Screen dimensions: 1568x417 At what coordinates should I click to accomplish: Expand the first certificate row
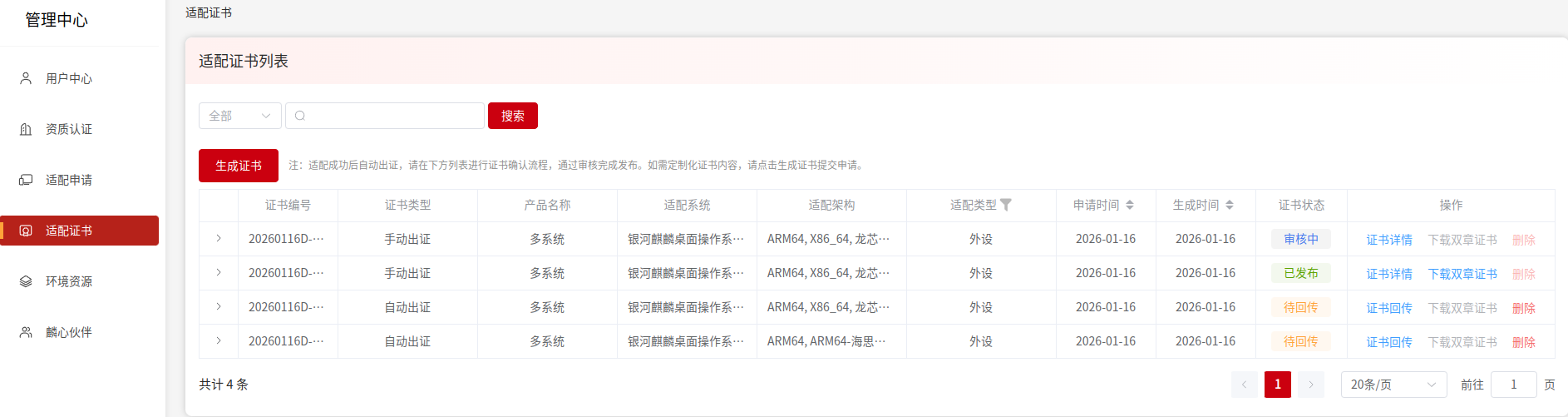point(219,239)
